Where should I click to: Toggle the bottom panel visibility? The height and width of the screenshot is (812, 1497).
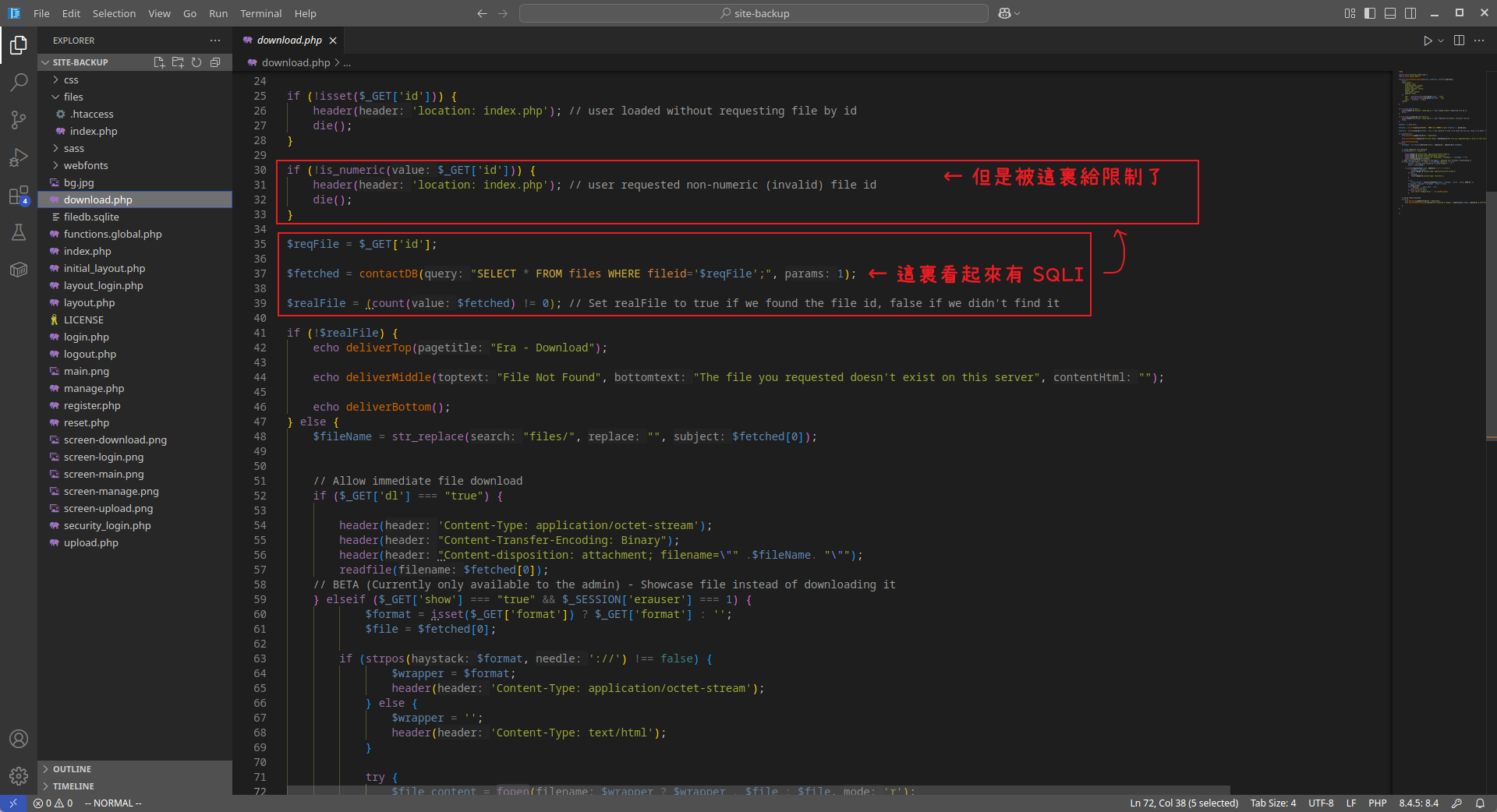pyautogui.click(x=1390, y=13)
